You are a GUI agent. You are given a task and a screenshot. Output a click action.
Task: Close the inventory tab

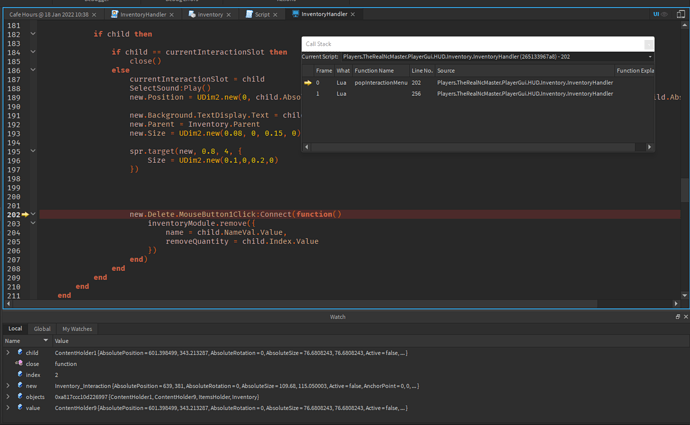click(x=228, y=15)
